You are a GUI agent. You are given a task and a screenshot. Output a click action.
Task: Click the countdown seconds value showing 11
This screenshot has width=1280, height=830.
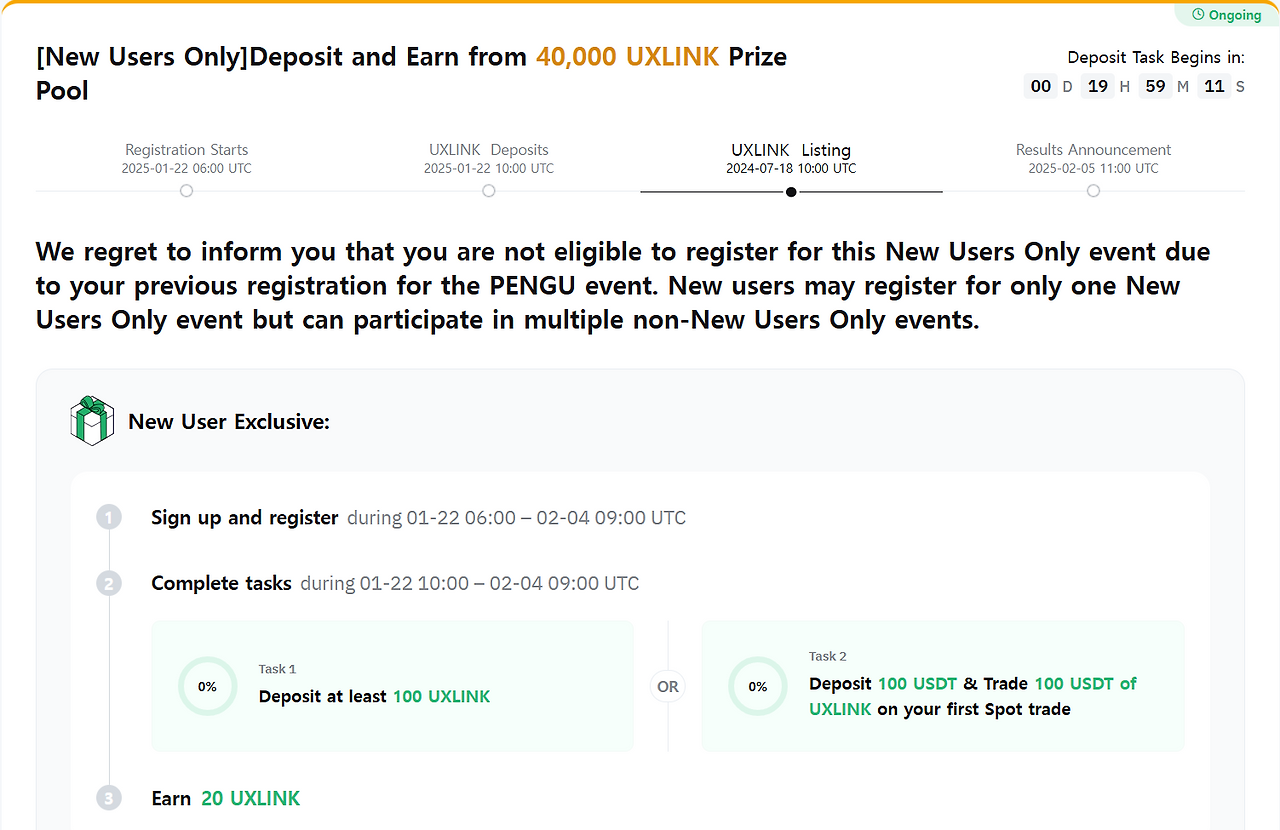[x=1214, y=86]
